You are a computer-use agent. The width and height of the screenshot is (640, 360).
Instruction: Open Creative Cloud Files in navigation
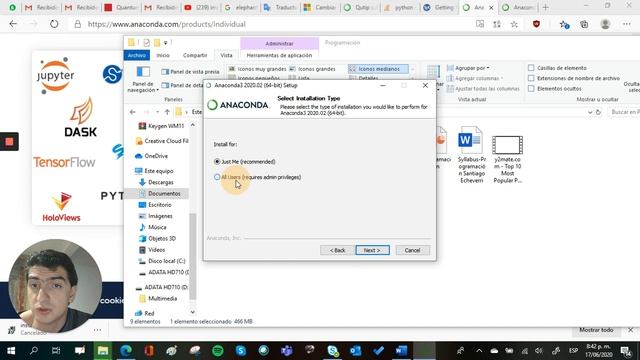coord(162,141)
